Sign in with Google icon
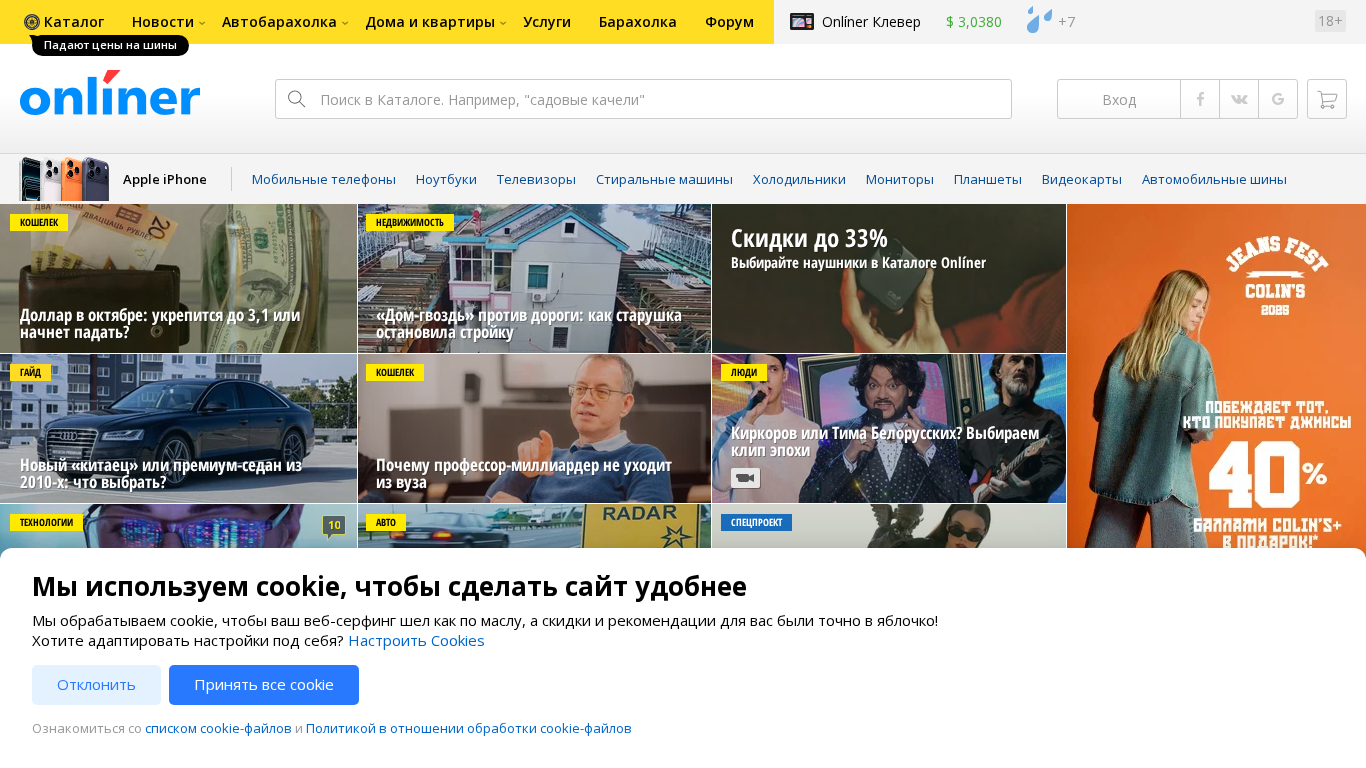Viewport: 1366px width, 768px height. [x=1278, y=99]
